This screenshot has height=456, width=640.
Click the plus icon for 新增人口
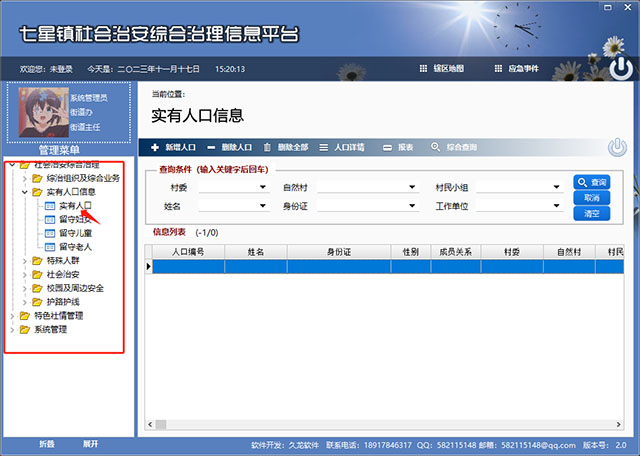click(155, 147)
